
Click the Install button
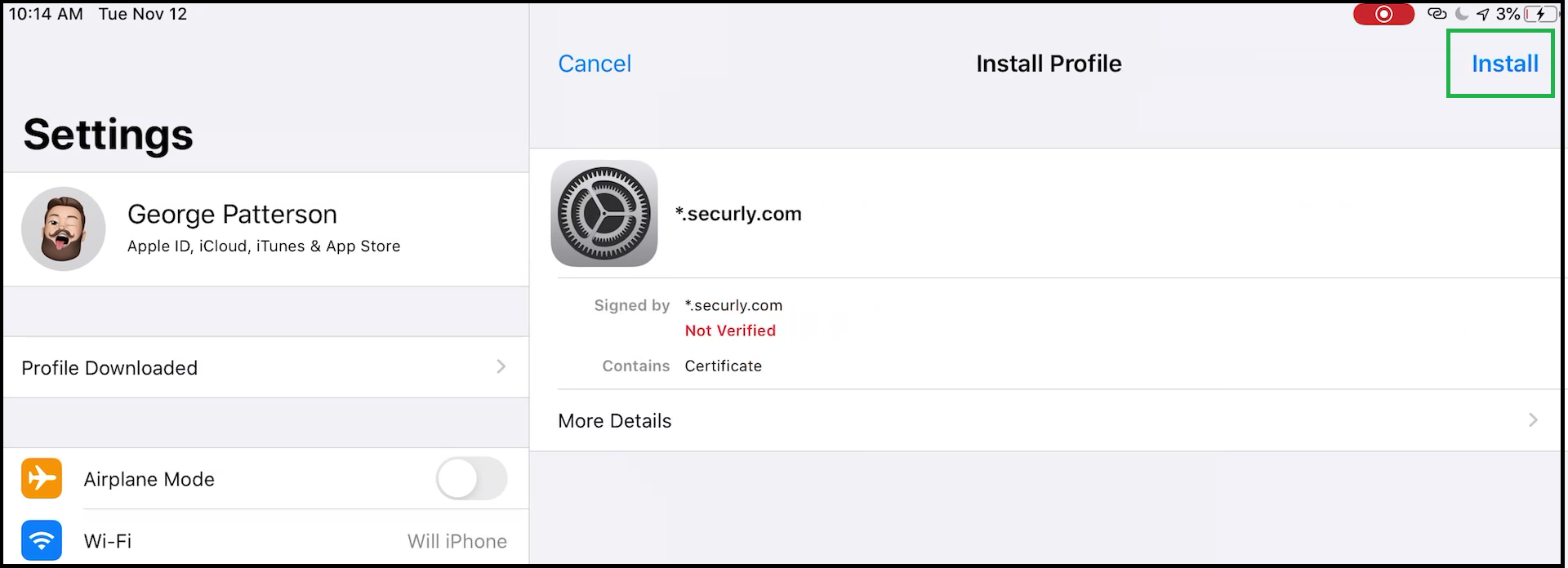pos(1504,64)
